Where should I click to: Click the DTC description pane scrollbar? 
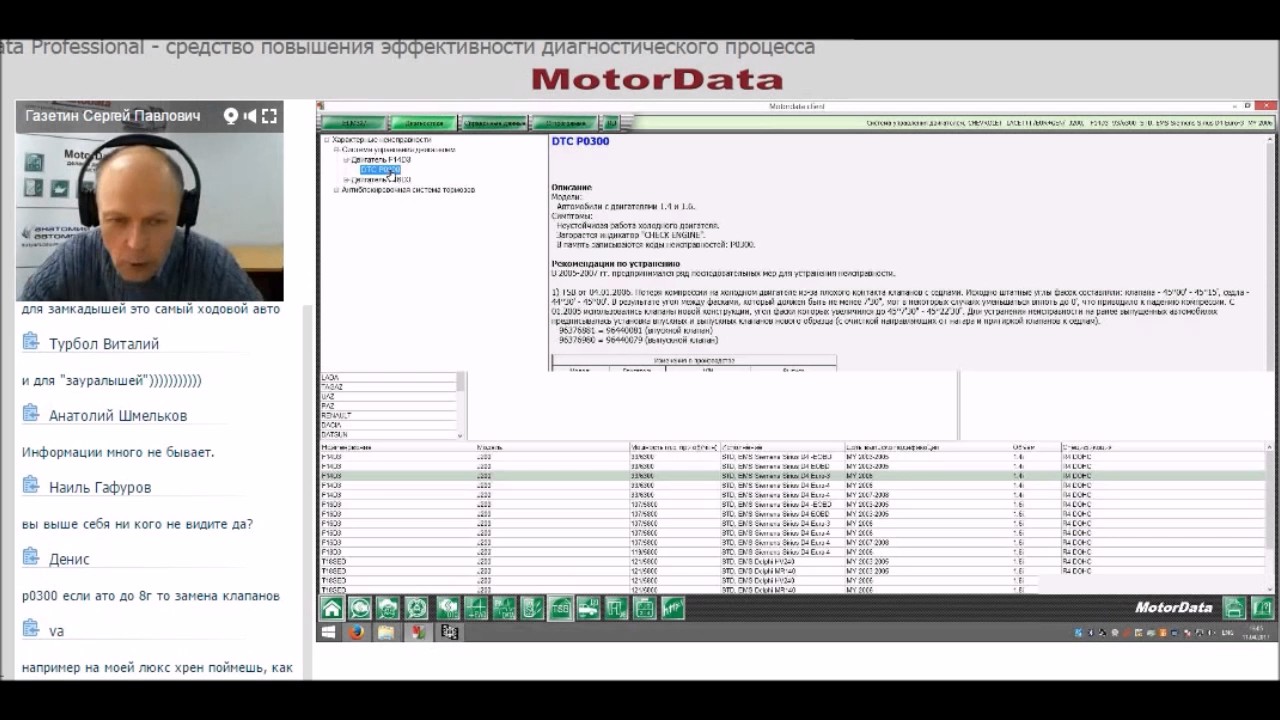pyautogui.click(x=1272, y=252)
